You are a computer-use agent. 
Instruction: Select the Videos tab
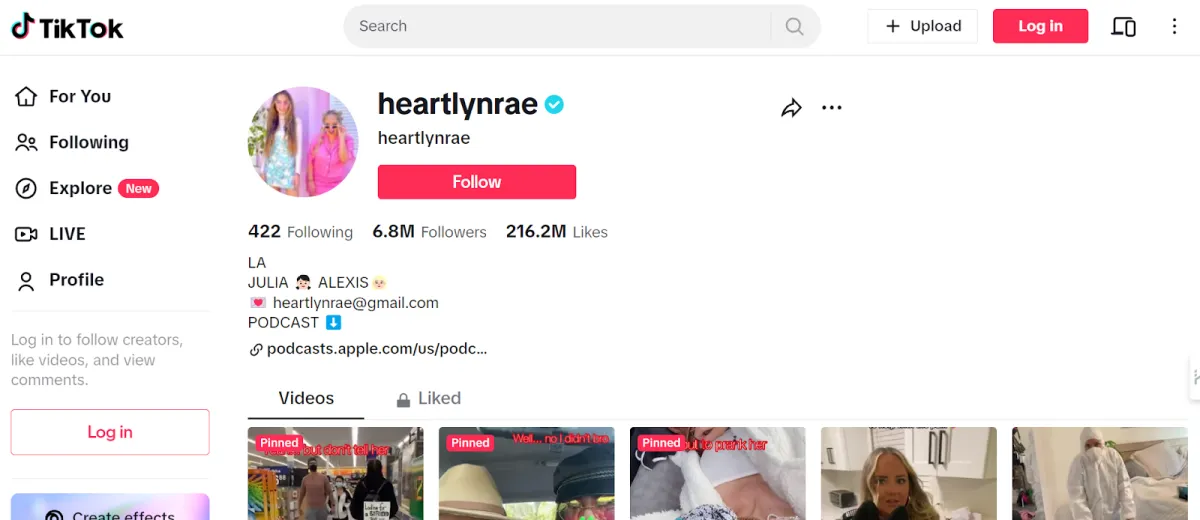pos(306,398)
